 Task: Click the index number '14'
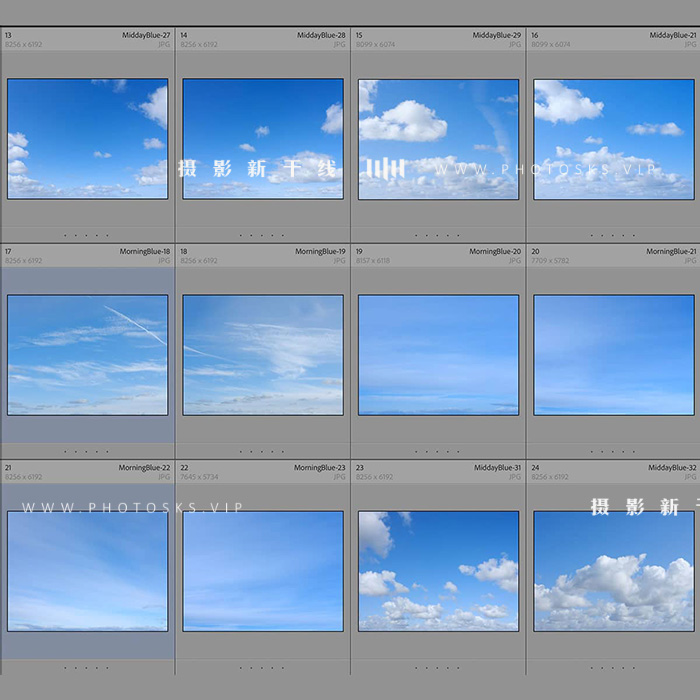184,35
